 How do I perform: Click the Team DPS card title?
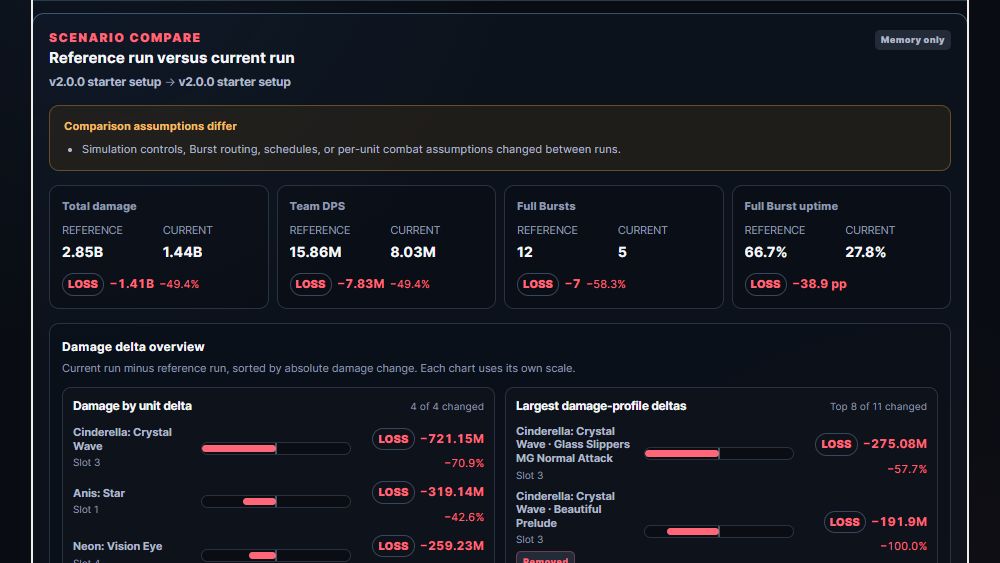tap(317, 206)
